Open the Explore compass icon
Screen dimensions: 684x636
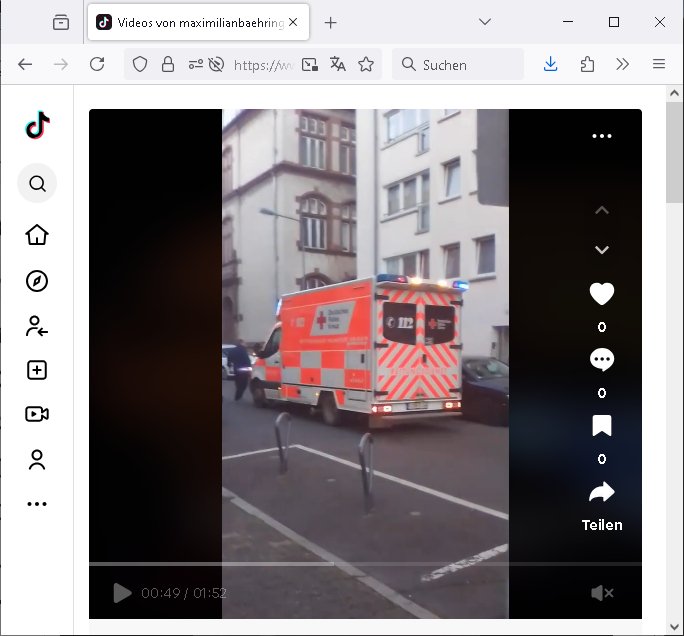click(37, 281)
